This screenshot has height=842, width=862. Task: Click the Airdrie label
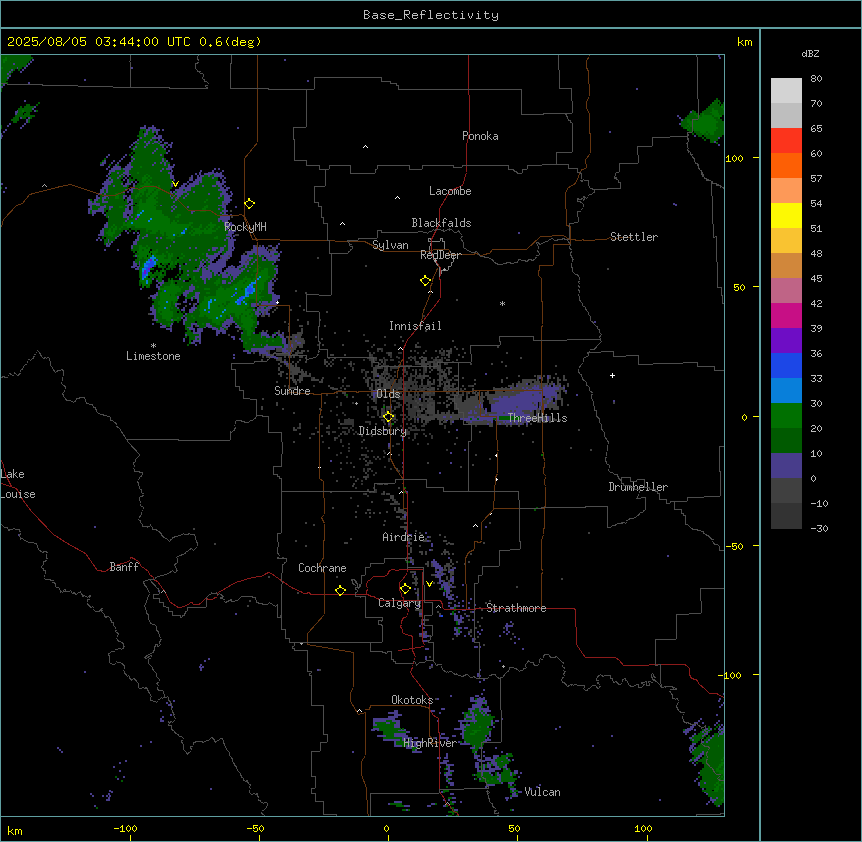pyautogui.click(x=404, y=537)
